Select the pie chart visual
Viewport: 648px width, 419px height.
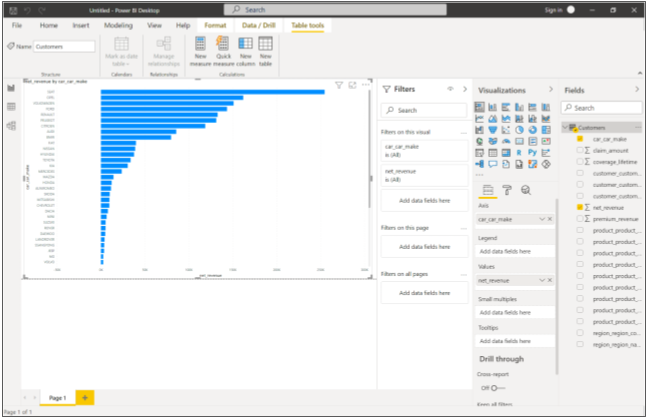519,130
